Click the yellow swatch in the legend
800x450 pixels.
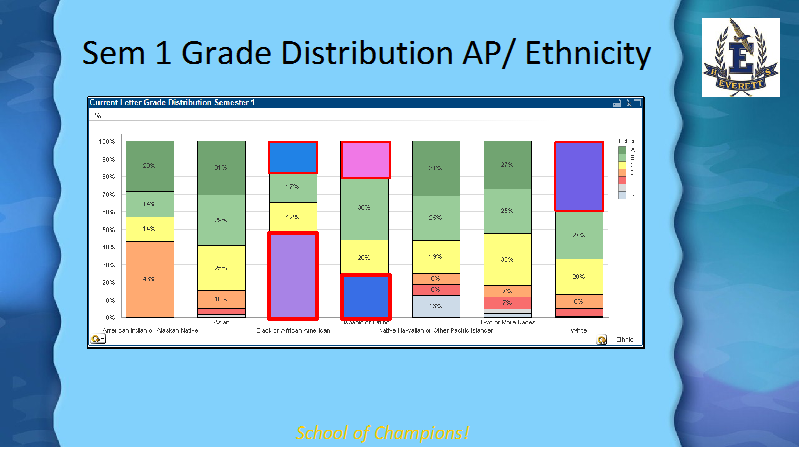click(622, 165)
